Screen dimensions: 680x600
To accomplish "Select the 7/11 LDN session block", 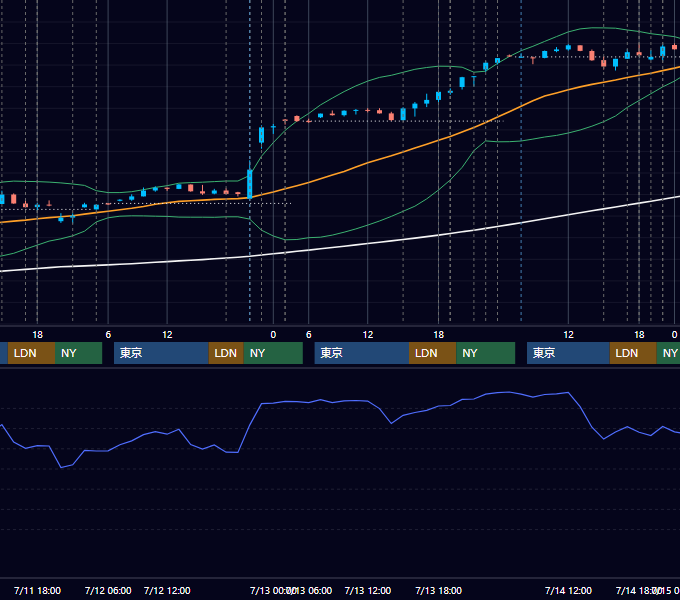I will click(31, 353).
